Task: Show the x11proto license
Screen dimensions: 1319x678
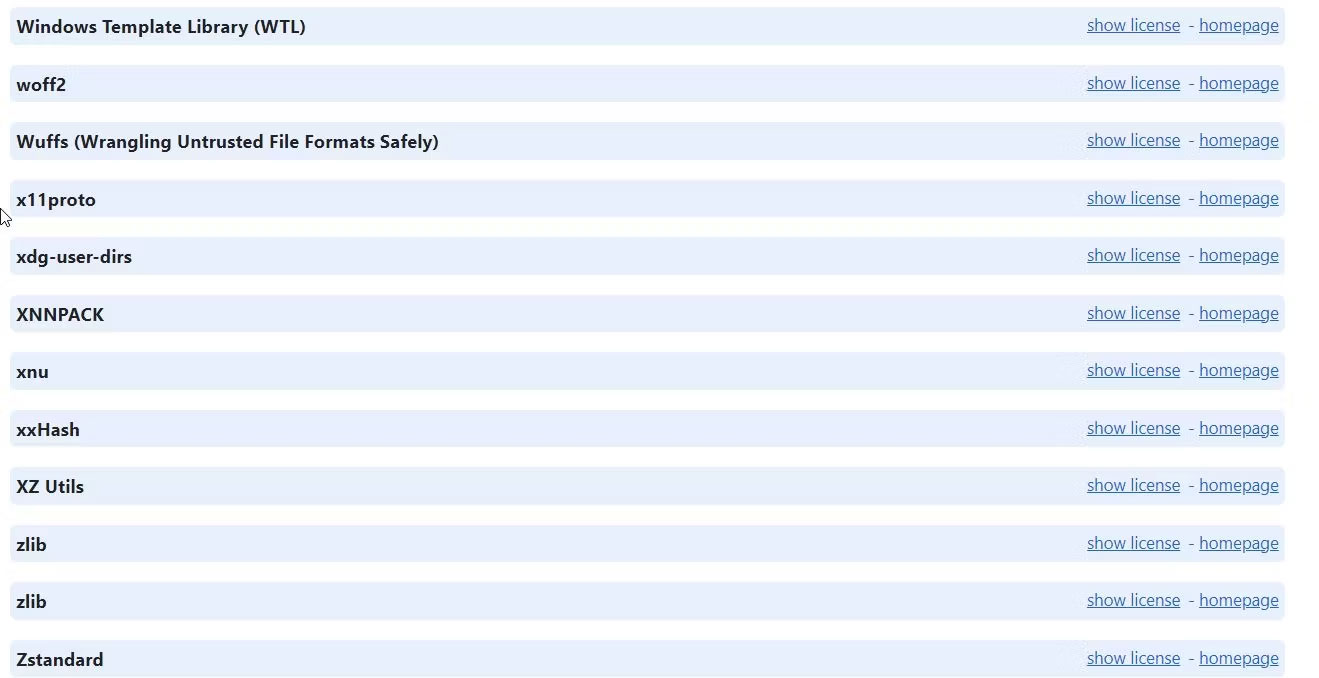Action: pos(1133,198)
